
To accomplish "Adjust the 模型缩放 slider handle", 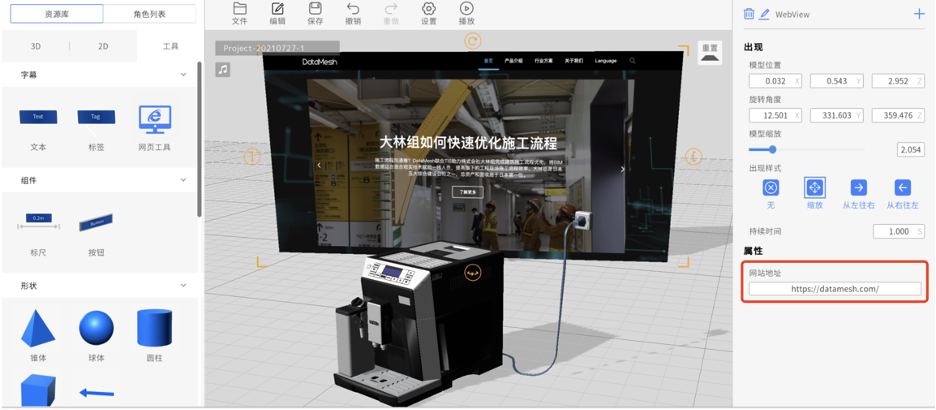I will click(x=772, y=149).
